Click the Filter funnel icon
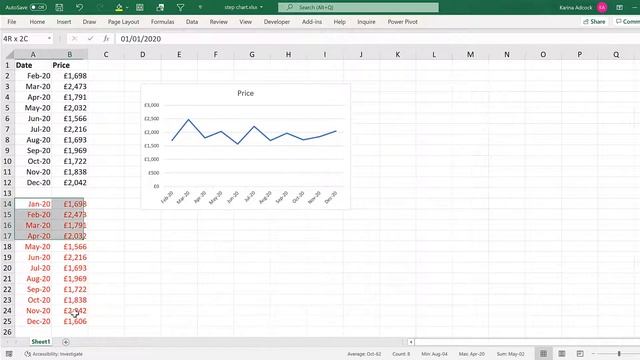 [x=180, y=7]
